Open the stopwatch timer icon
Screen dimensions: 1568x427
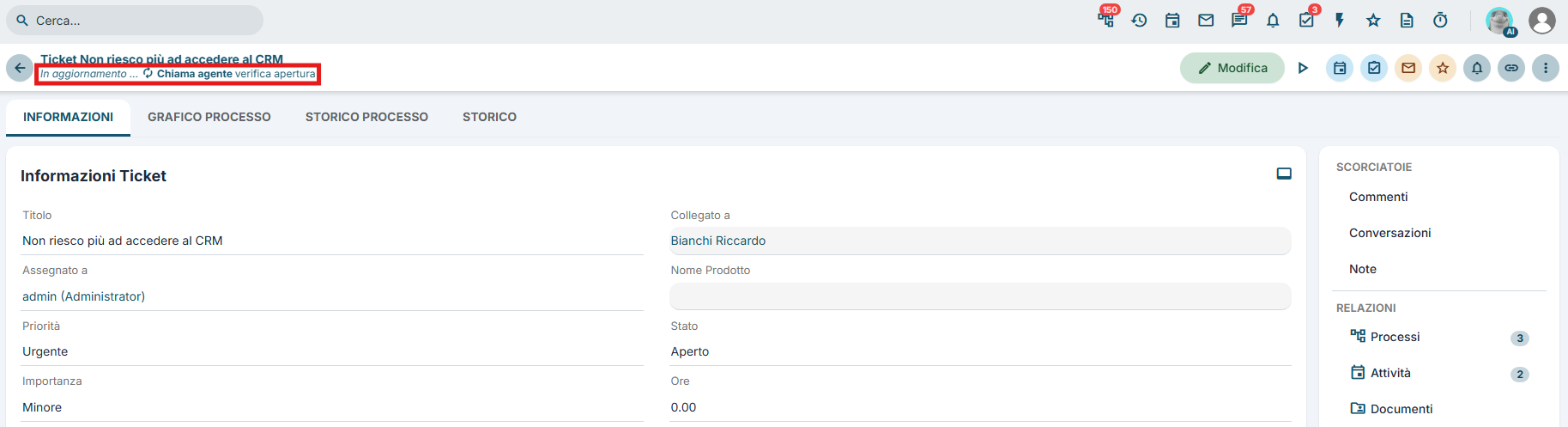(1440, 20)
